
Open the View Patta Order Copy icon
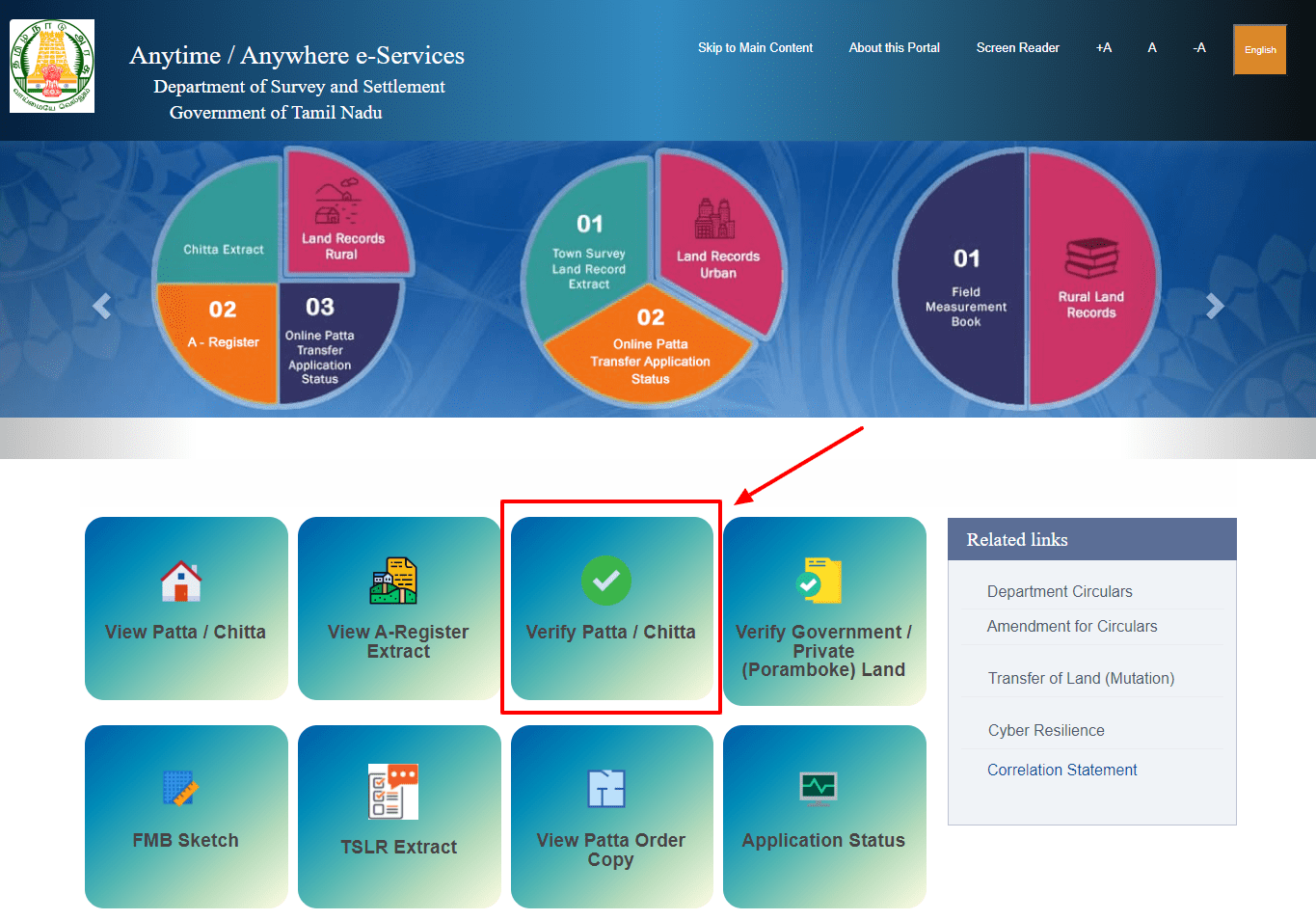(x=606, y=789)
